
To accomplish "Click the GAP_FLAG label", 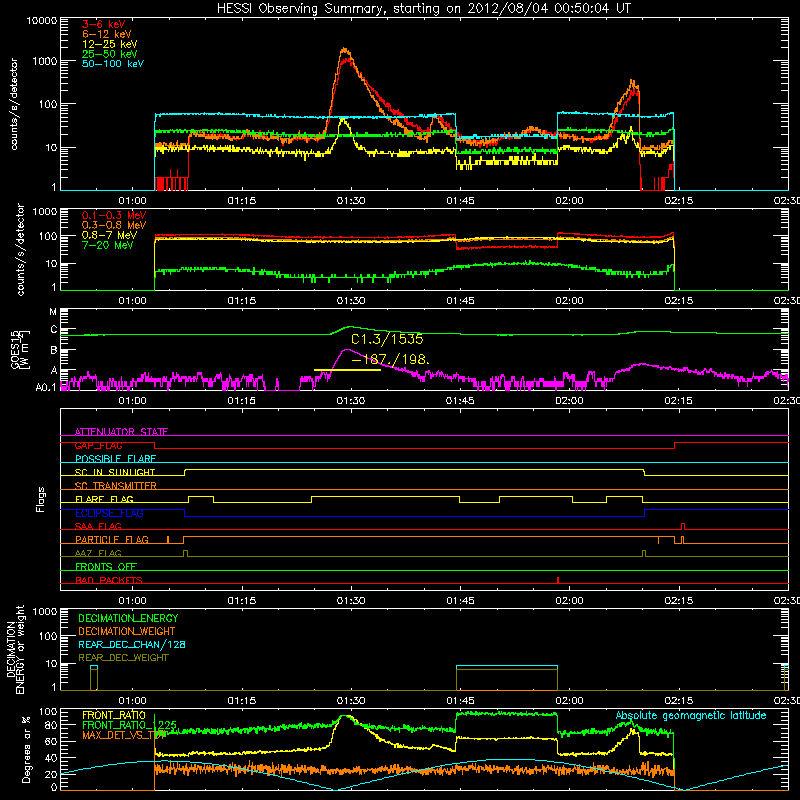I will (x=98, y=445).
